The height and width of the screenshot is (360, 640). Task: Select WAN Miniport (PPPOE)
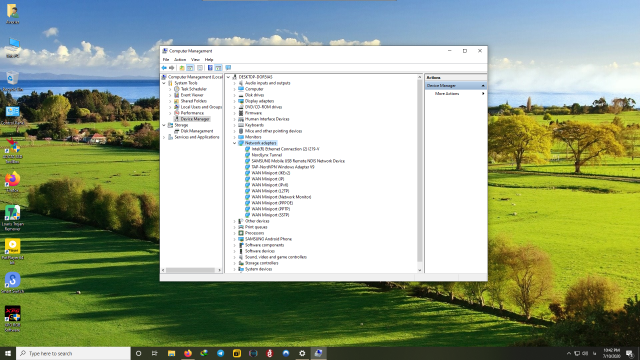pyautogui.click(x=272, y=203)
